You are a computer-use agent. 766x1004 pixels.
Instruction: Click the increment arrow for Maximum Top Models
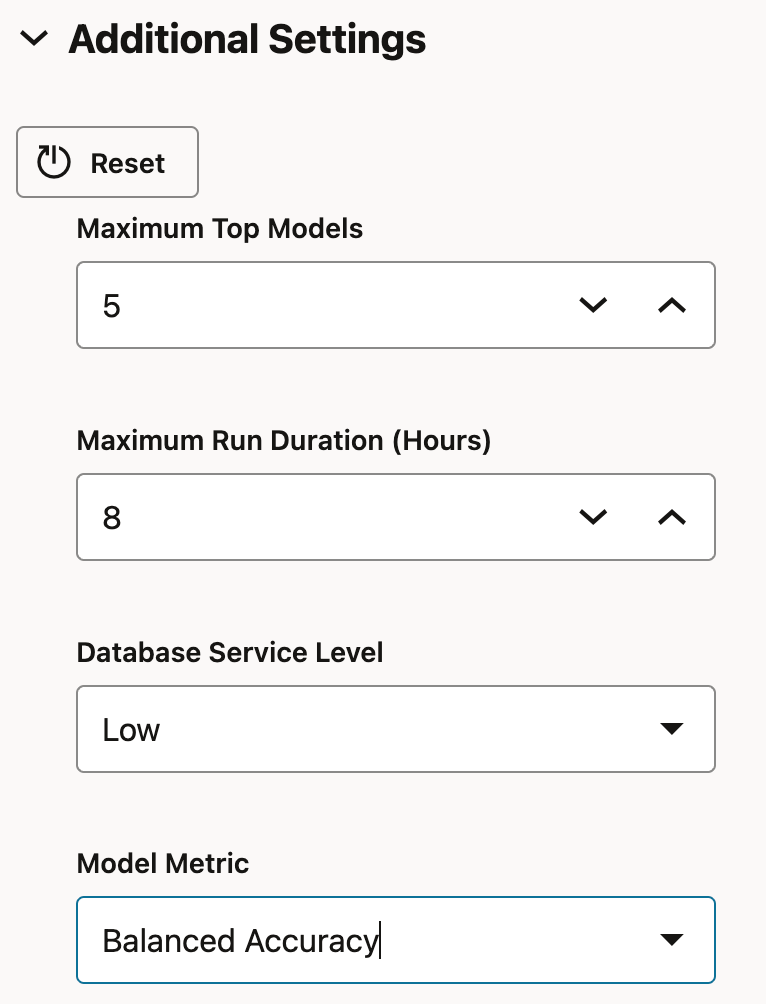click(672, 305)
